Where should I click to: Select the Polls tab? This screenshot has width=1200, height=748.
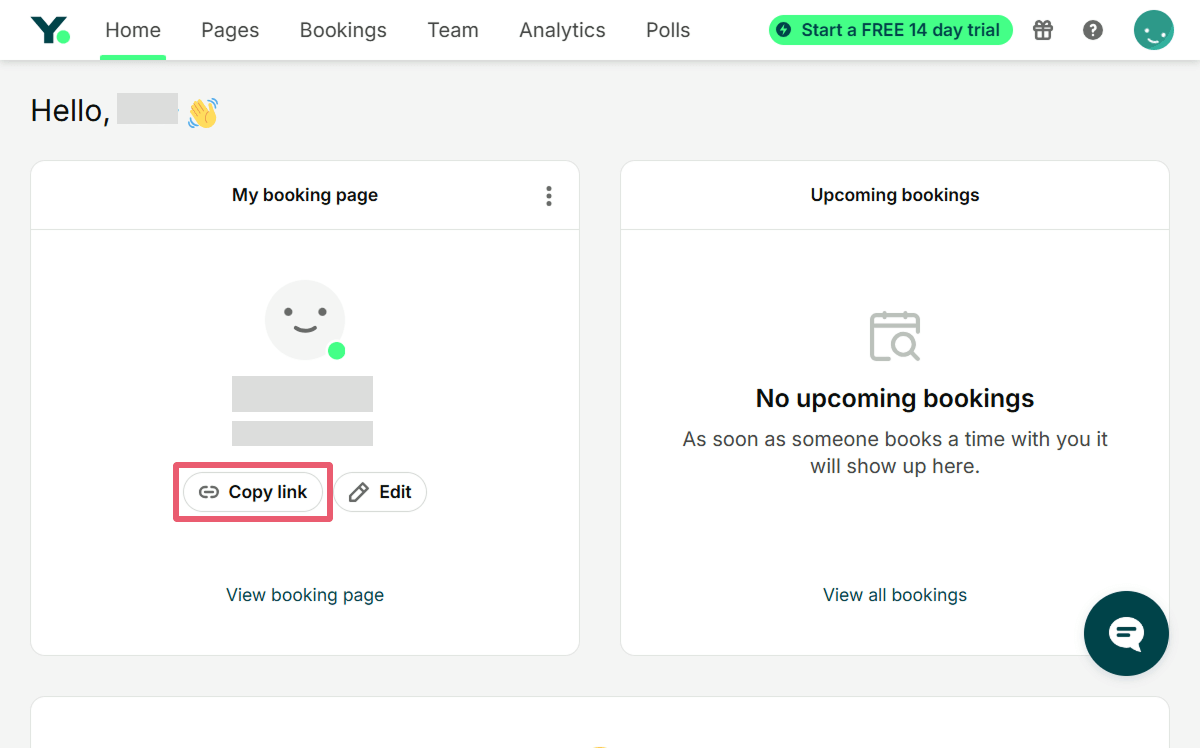tap(668, 30)
